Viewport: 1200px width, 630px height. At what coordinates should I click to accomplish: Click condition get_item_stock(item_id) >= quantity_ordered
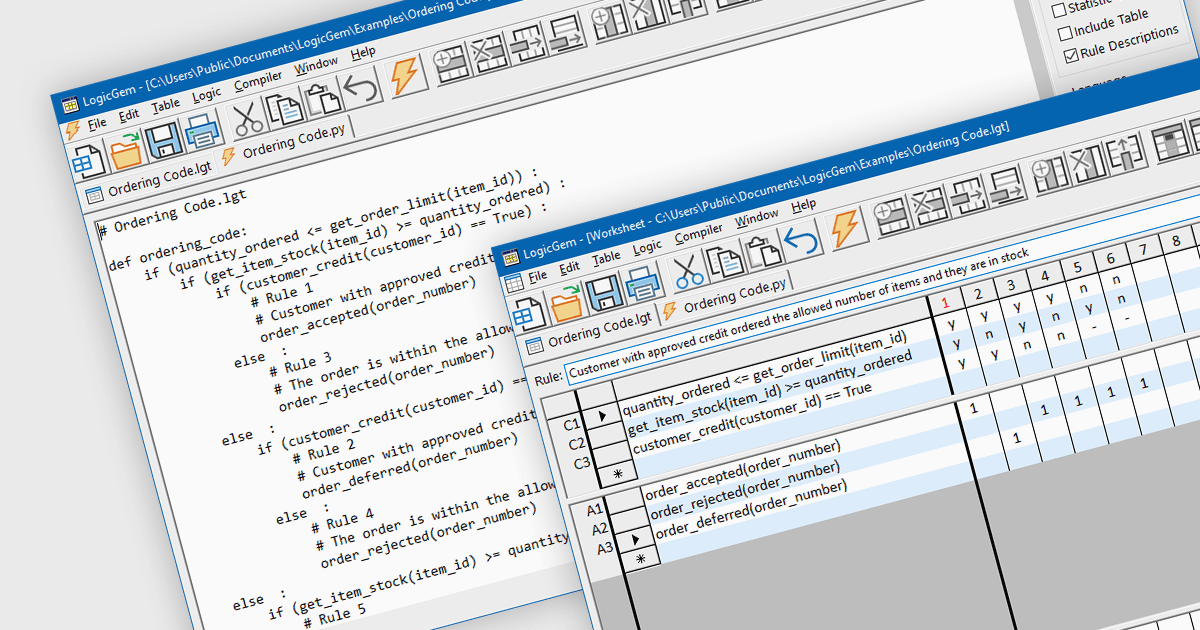[x=770, y=393]
